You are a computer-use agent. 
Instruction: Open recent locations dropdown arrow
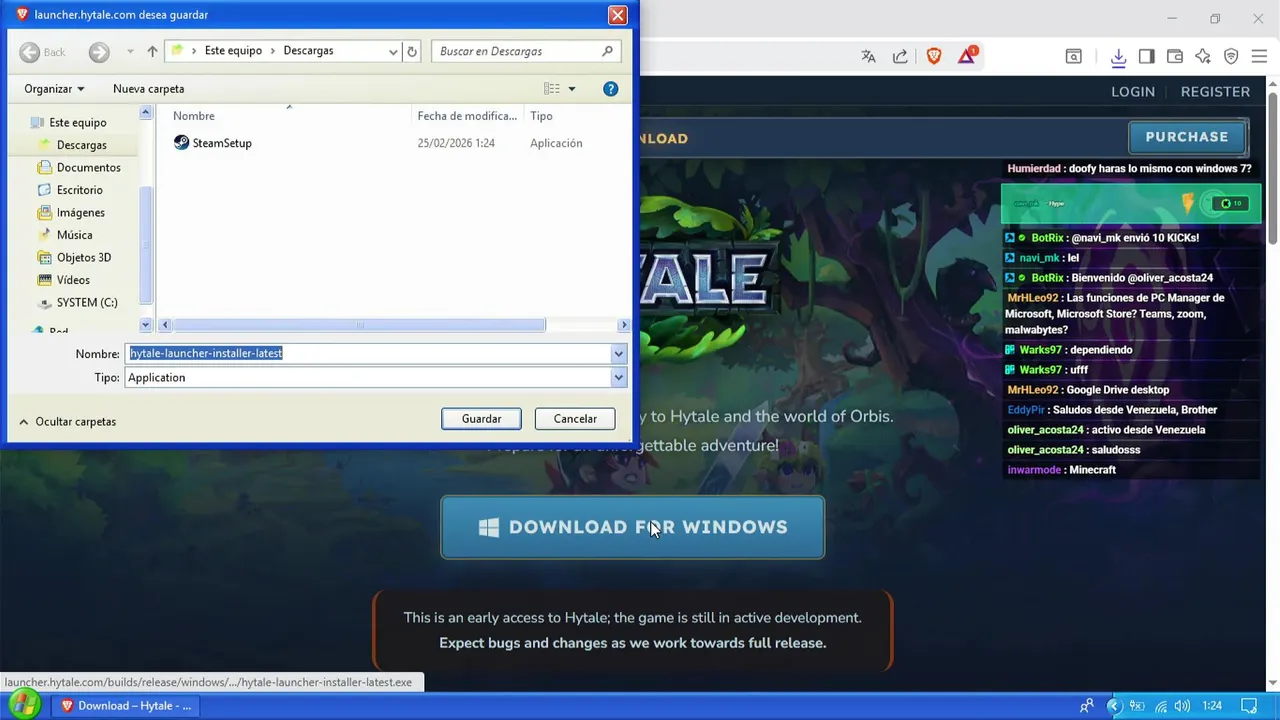(x=130, y=51)
